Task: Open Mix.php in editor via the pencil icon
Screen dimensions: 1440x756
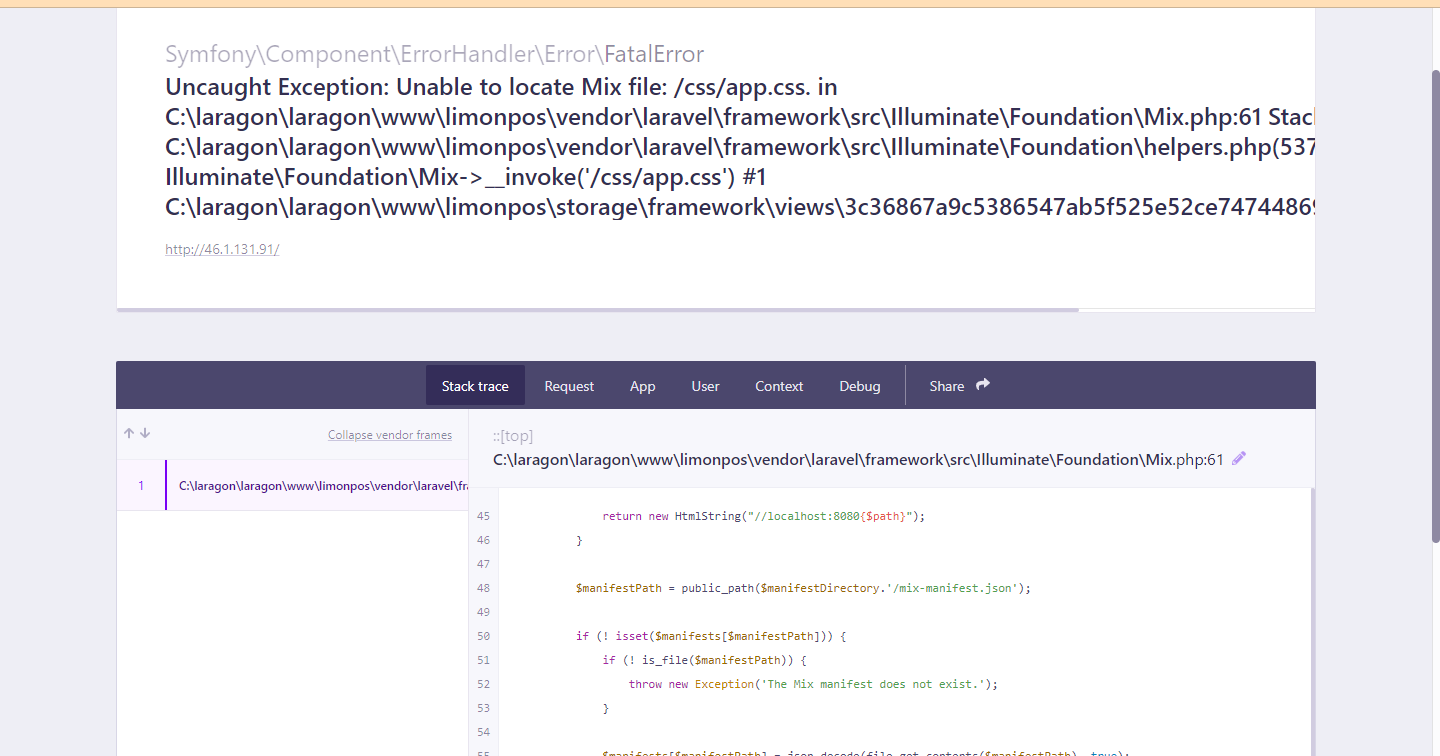Action: point(1238,458)
